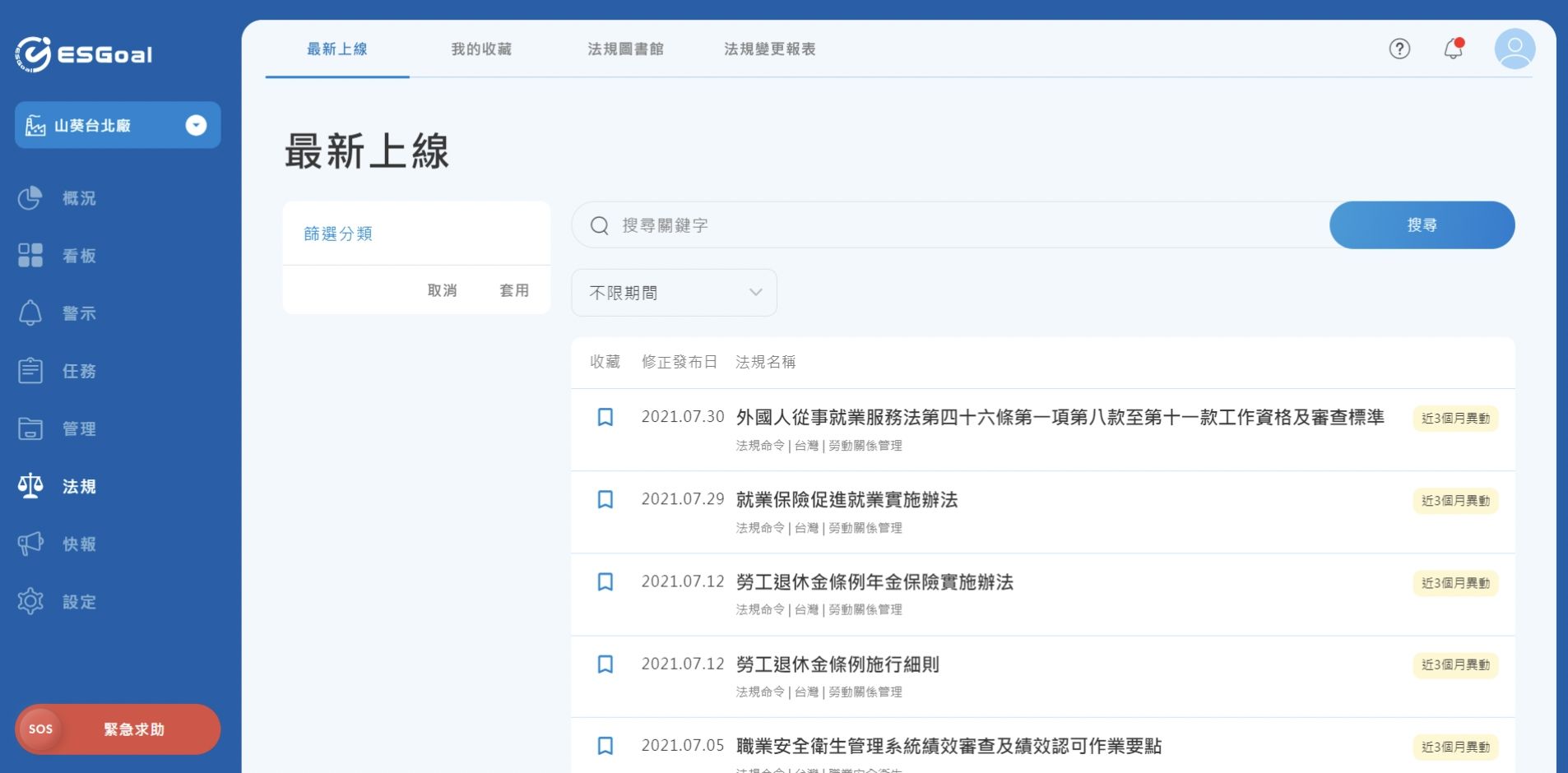Click 近3個月異動 tag on 年金保險實施辦法 row

point(1455,583)
